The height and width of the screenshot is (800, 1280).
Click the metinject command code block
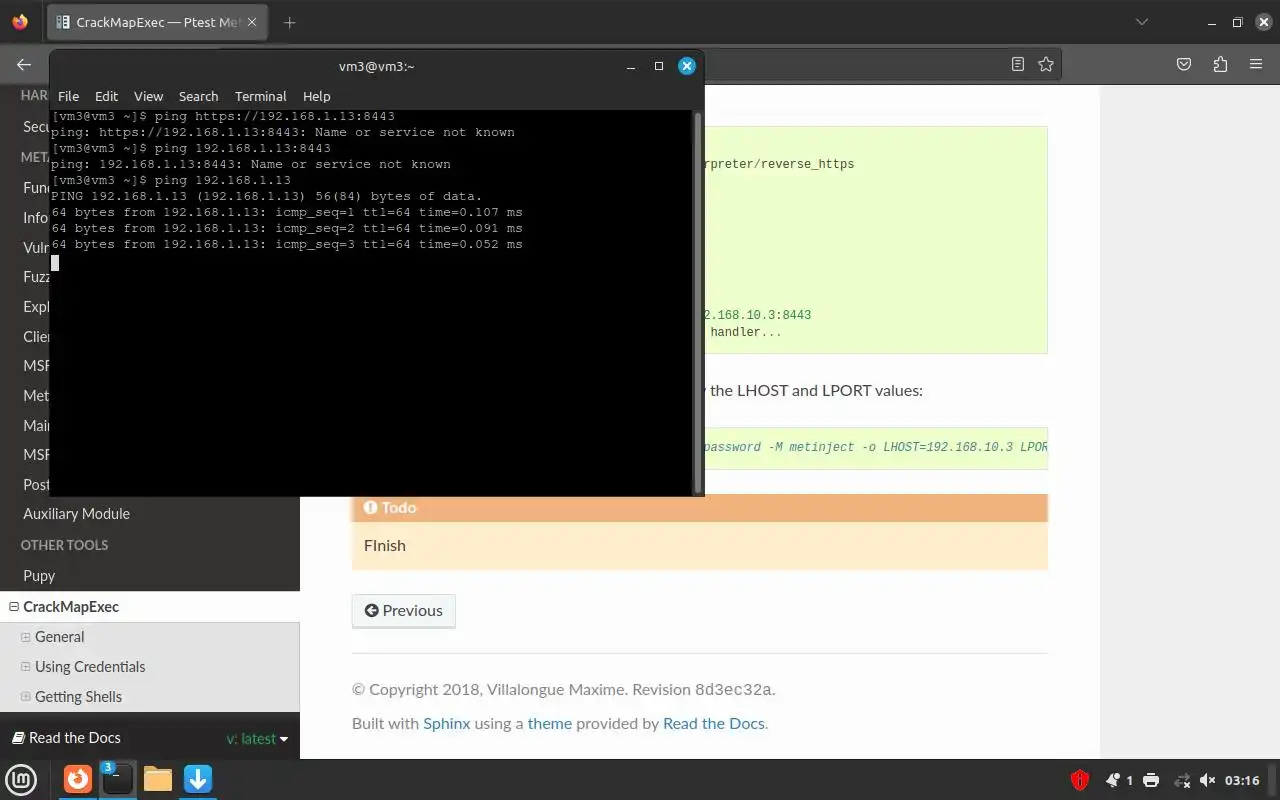click(875, 448)
